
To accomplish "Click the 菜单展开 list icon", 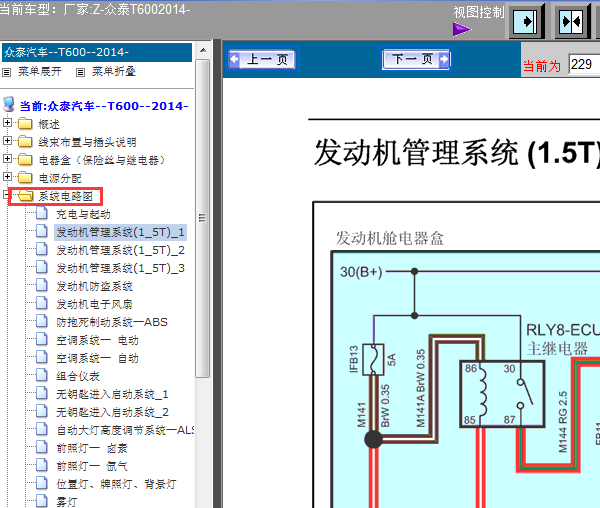I will coord(6,72).
